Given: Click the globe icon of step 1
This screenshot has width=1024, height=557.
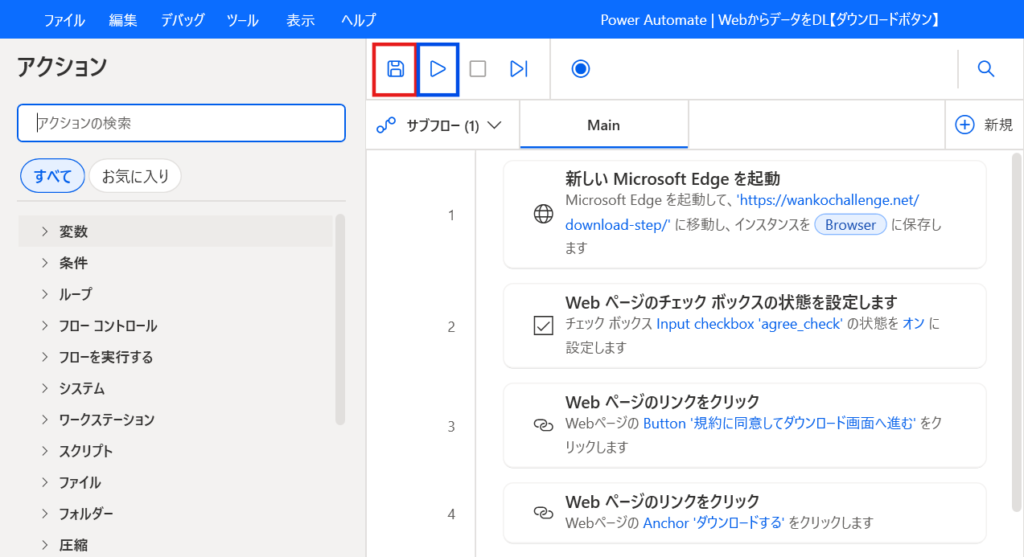Looking at the screenshot, I should click(x=543, y=214).
